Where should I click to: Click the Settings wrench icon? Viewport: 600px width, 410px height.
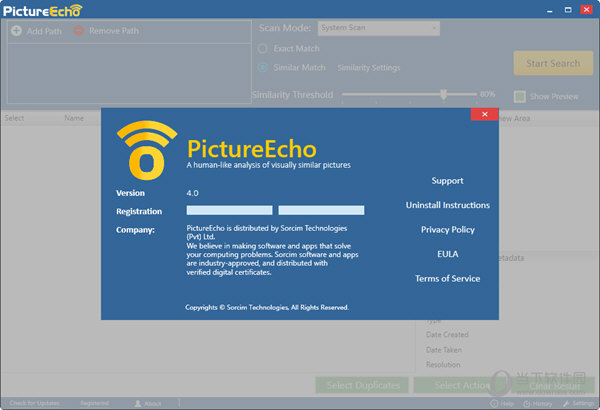click(x=566, y=403)
